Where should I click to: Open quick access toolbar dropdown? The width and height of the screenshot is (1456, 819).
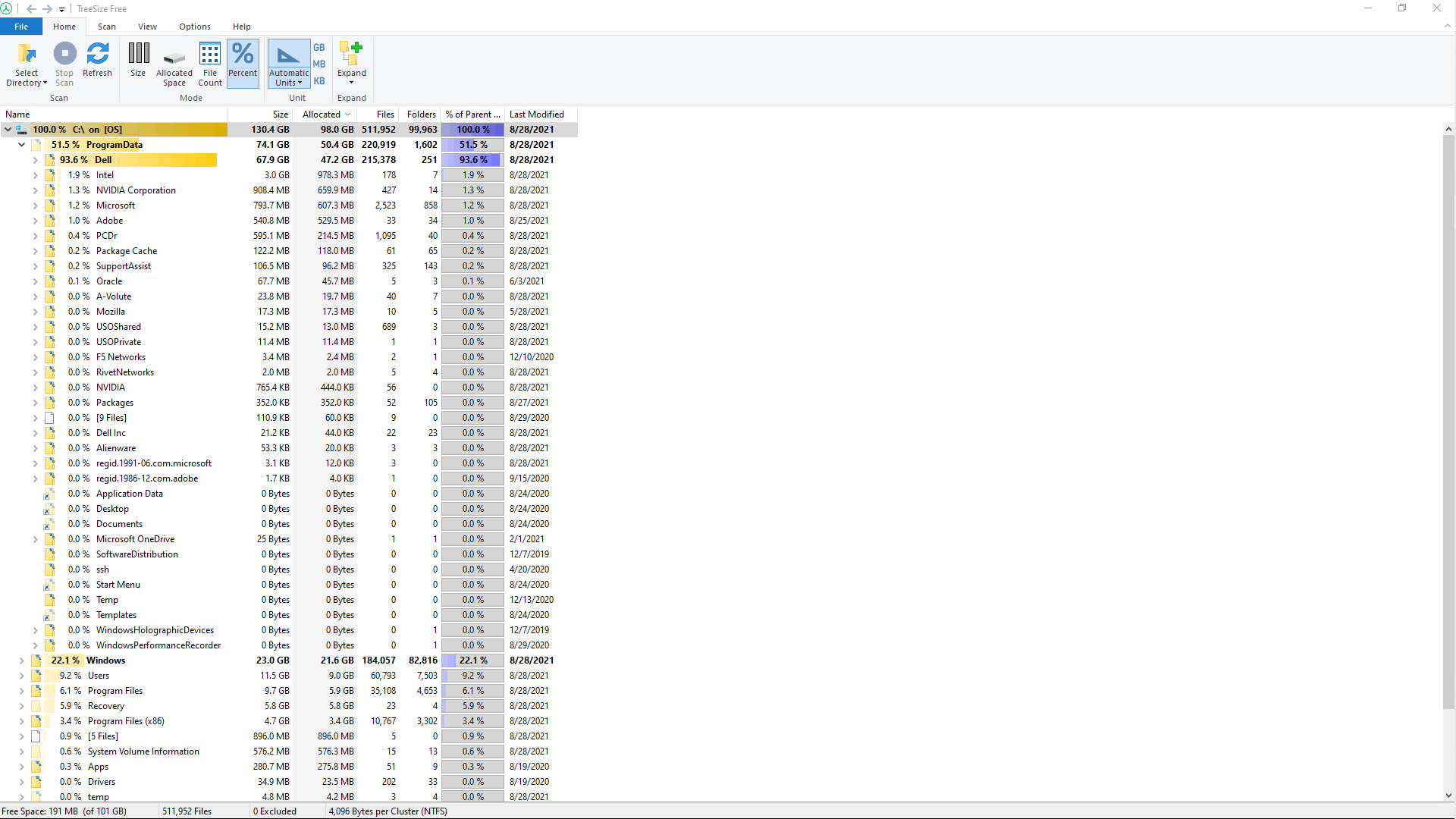point(62,9)
